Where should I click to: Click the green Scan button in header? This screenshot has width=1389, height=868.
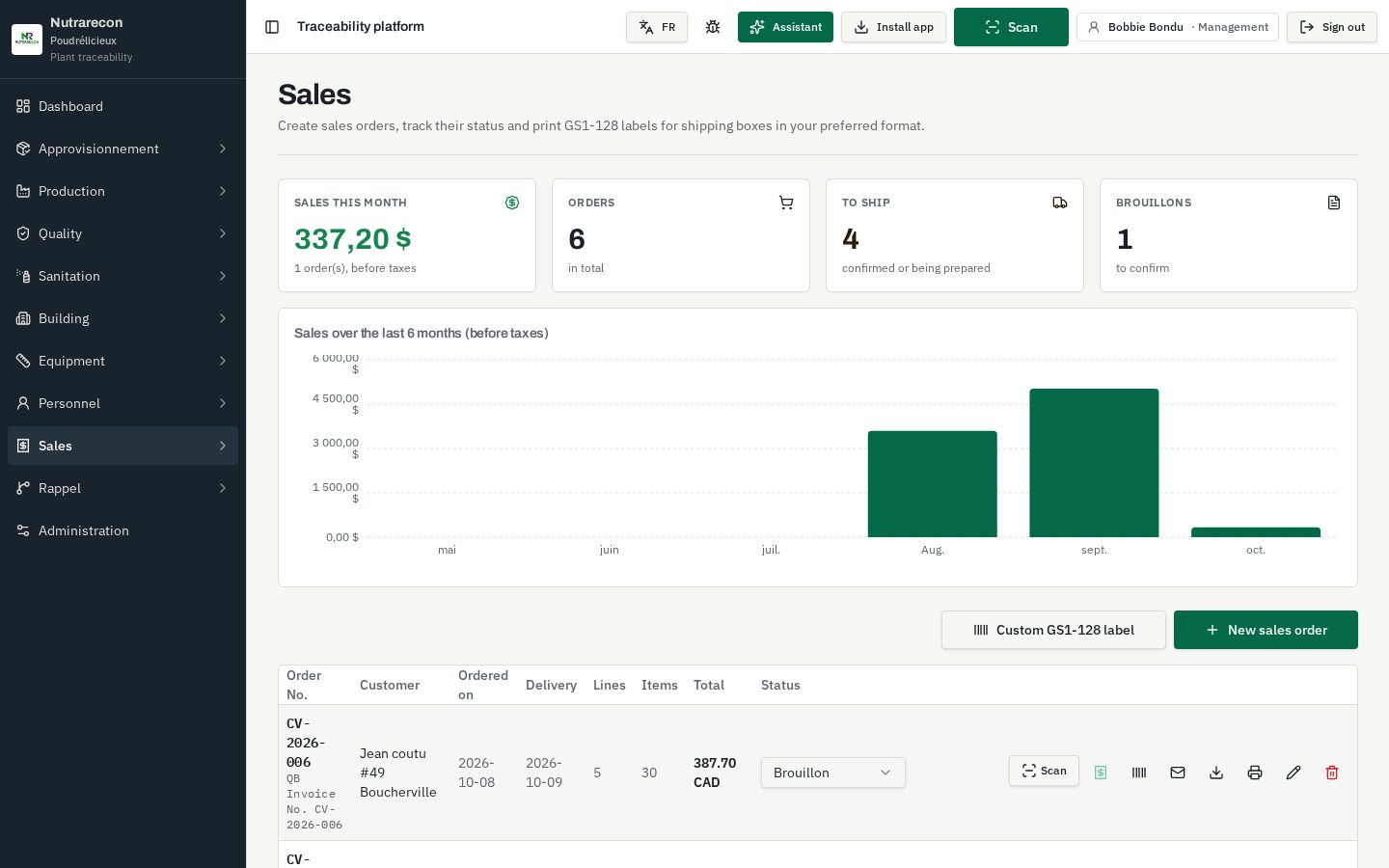click(x=1011, y=27)
